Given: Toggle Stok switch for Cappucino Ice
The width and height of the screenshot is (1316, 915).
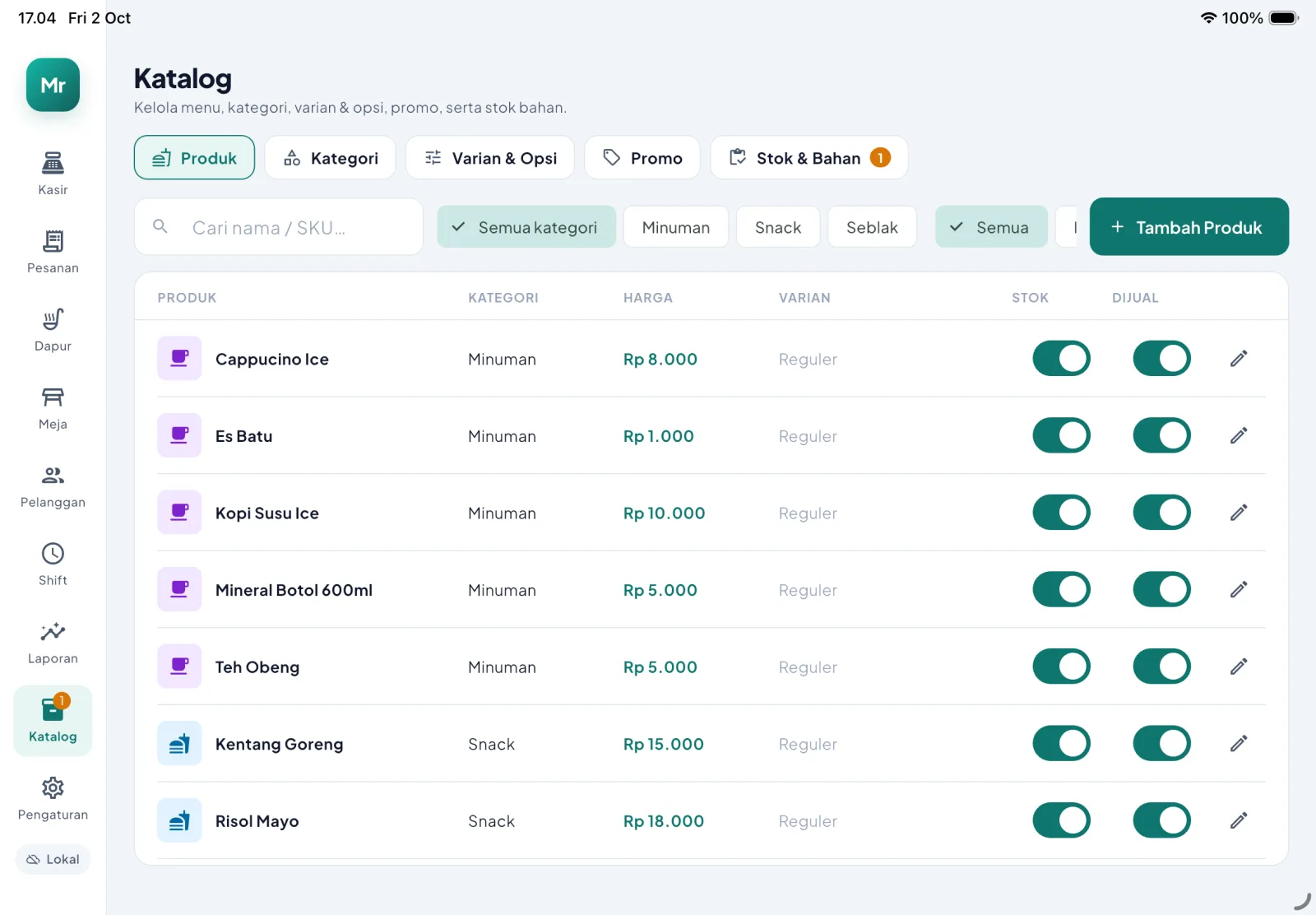Looking at the screenshot, I should [x=1061, y=359].
